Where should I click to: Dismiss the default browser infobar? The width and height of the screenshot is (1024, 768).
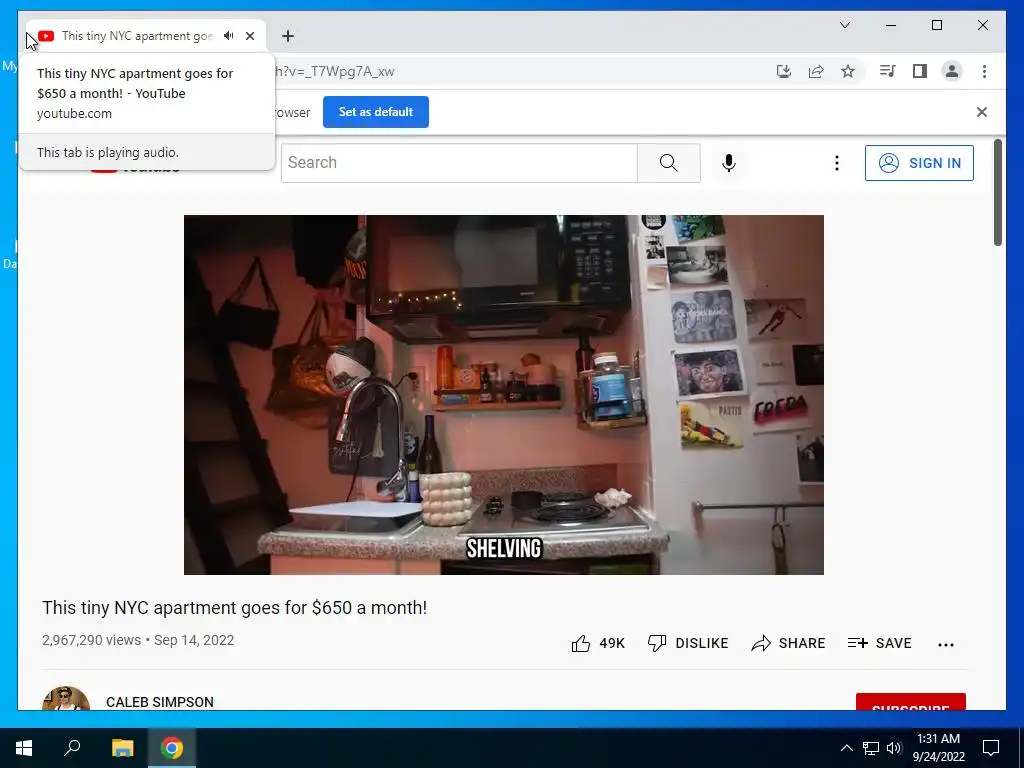coord(982,112)
